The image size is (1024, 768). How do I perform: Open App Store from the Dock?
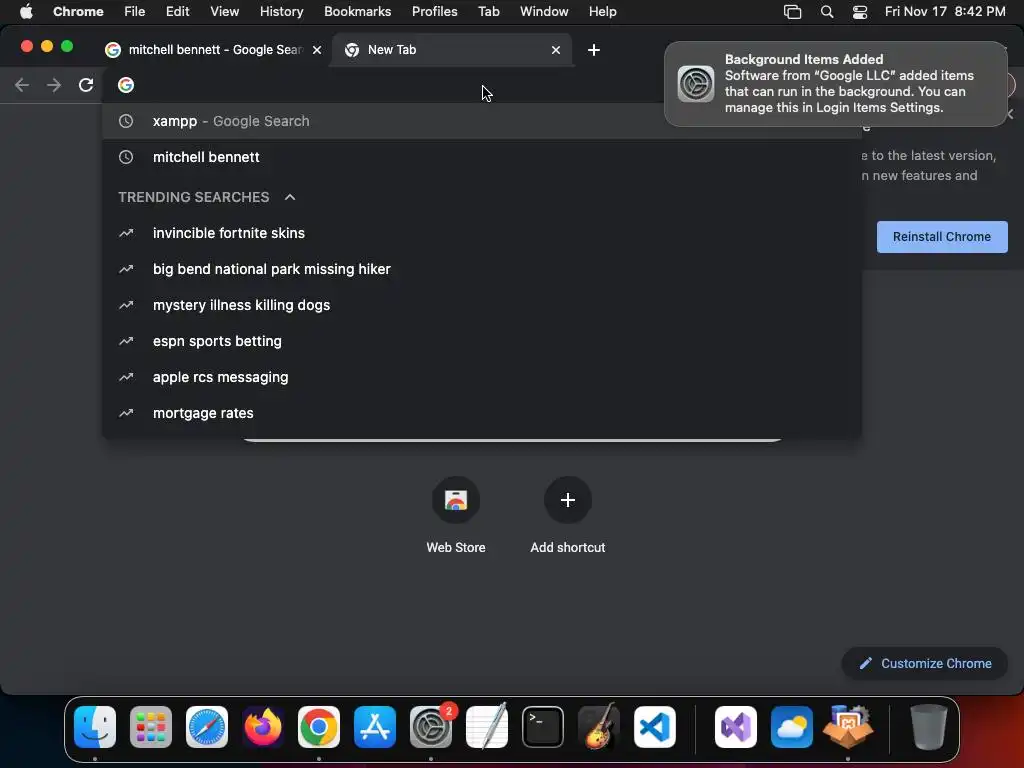click(375, 727)
